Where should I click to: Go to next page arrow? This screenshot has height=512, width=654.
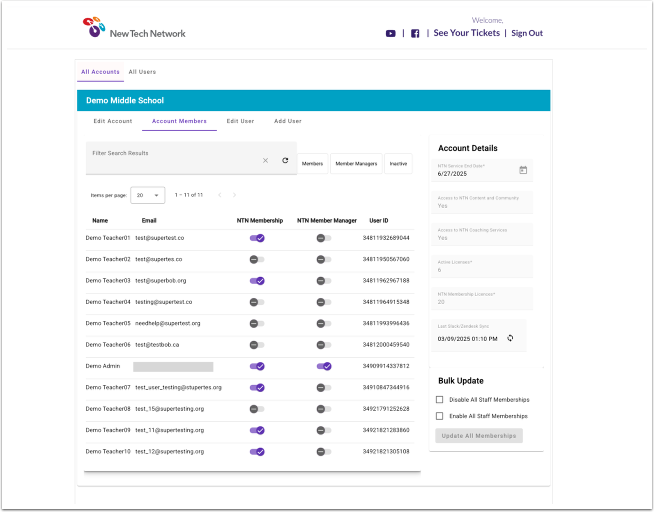coord(235,195)
